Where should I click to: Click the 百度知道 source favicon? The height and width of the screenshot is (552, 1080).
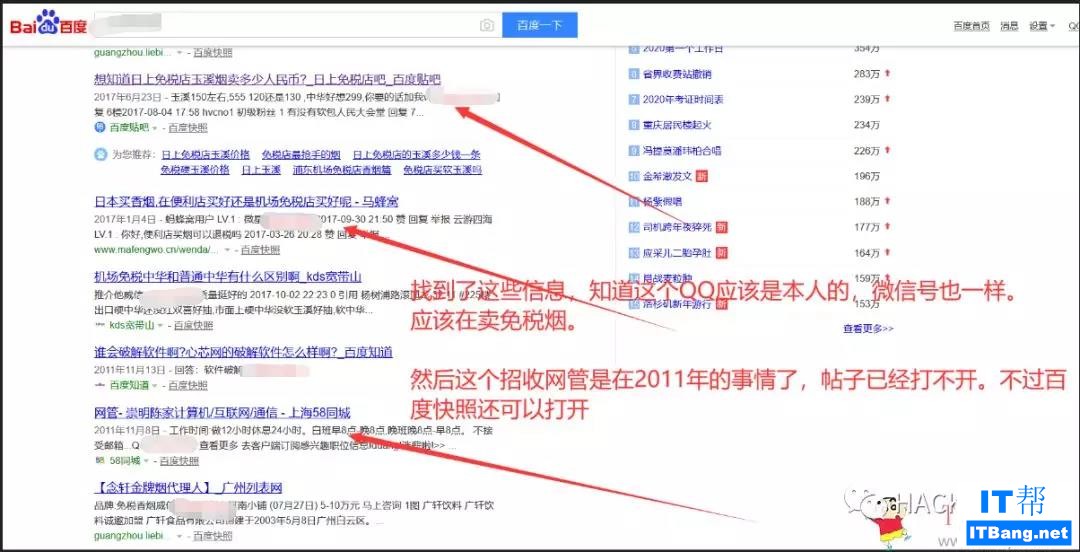(x=99, y=385)
